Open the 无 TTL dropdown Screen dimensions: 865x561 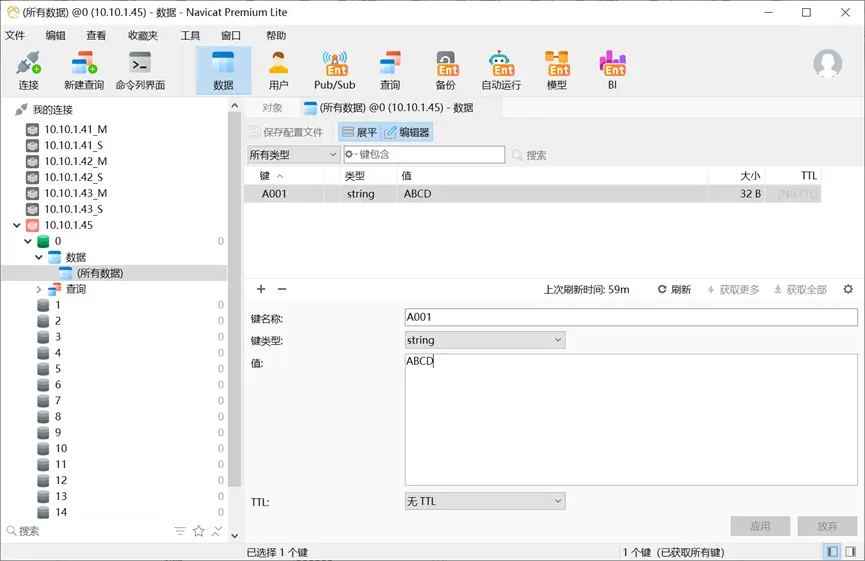[485, 501]
